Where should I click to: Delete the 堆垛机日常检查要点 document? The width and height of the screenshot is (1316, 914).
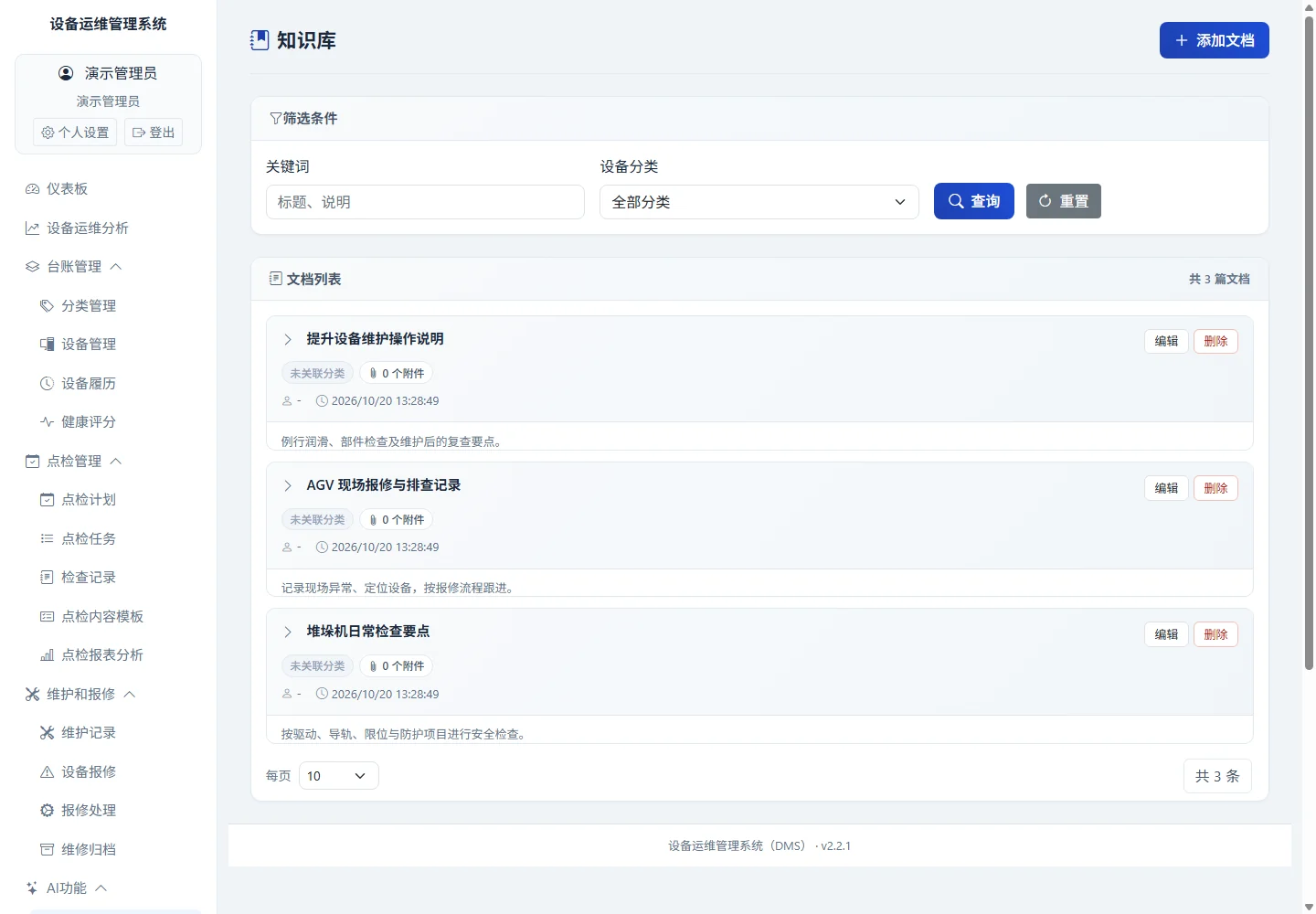coord(1215,634)
